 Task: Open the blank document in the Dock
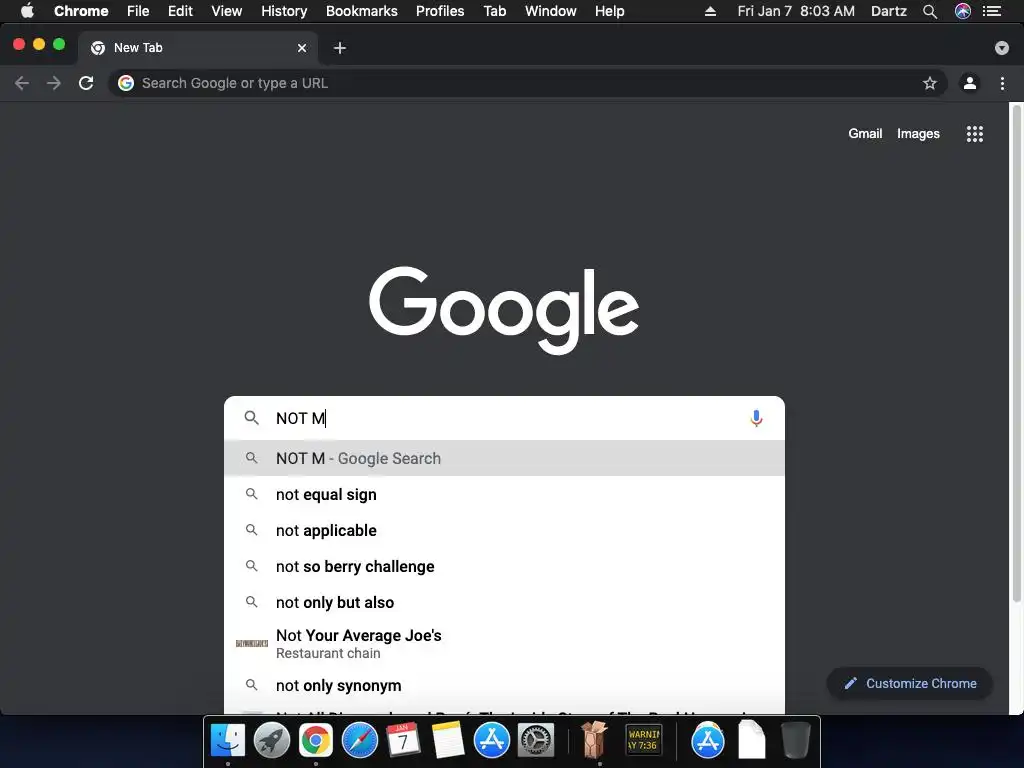point(752,739)
